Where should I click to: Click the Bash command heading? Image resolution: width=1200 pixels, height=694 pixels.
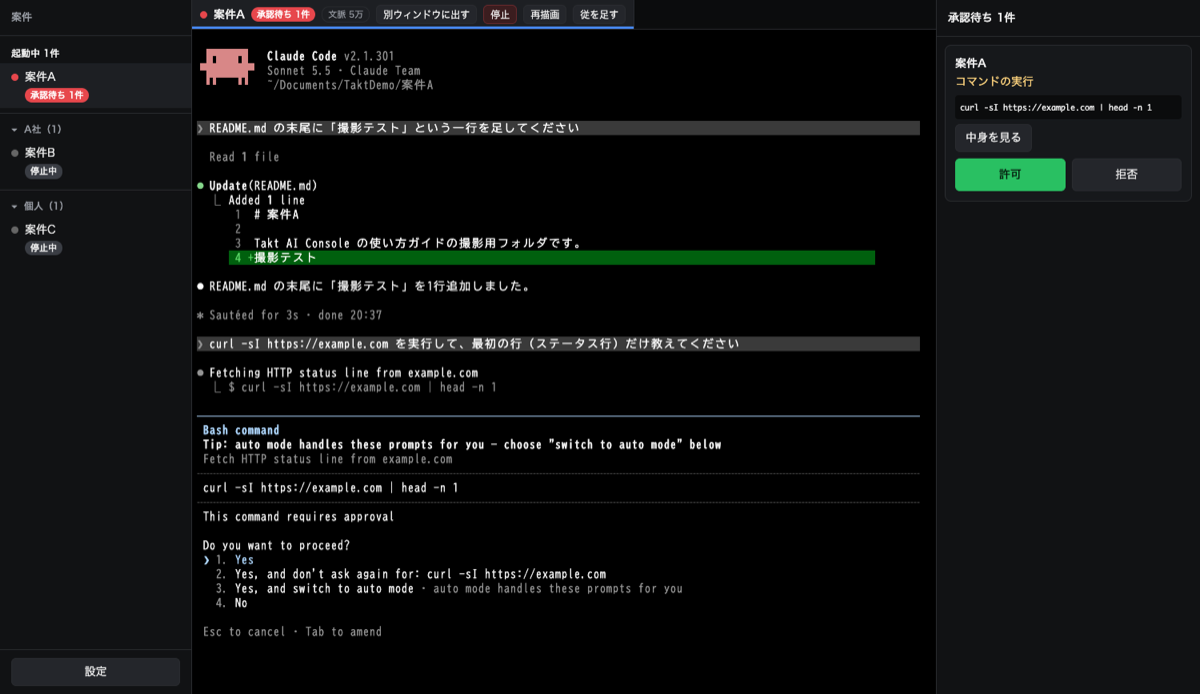[x=241, y=430]
